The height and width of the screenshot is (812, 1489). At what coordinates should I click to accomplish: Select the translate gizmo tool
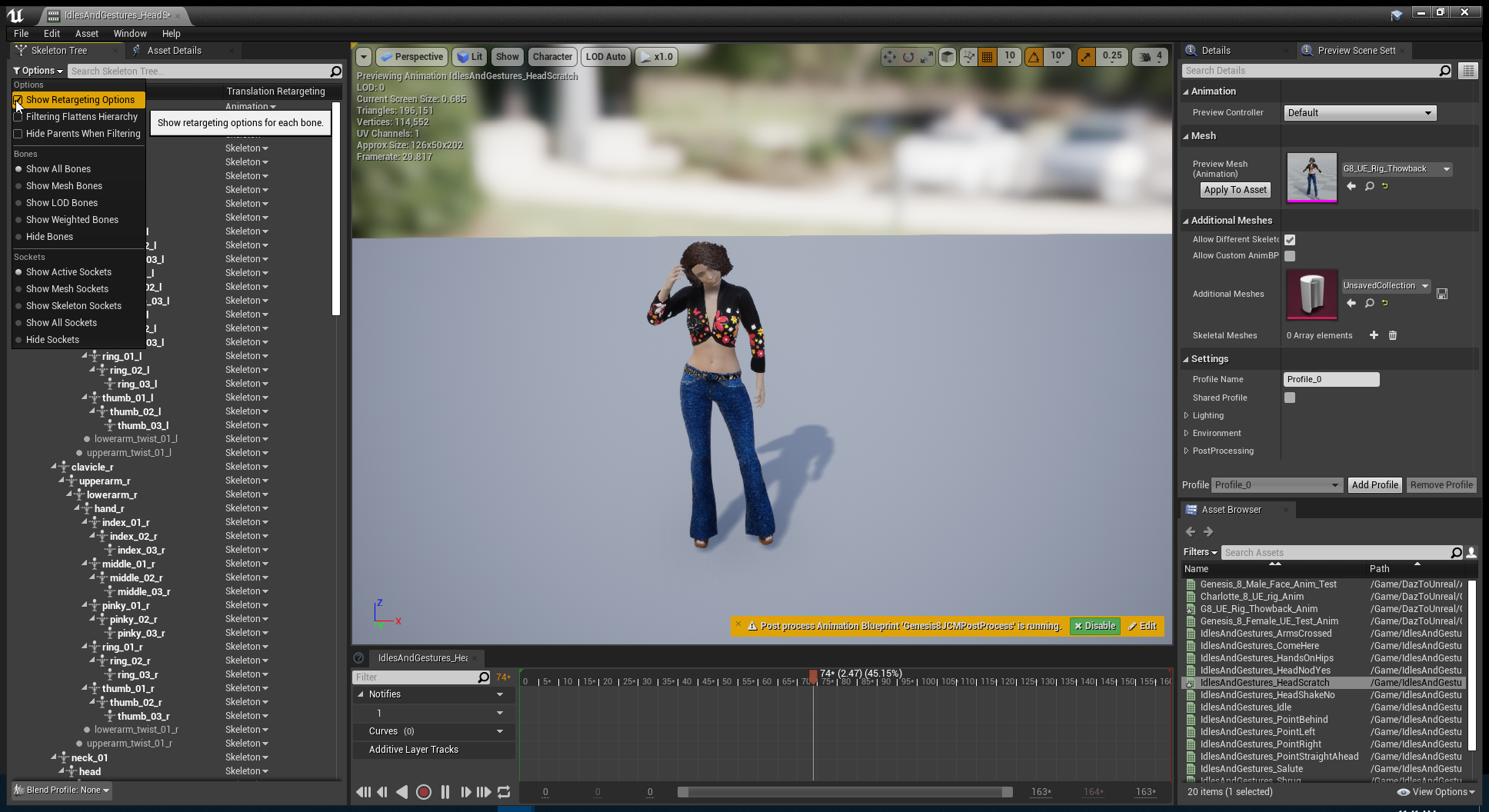click(890, 57)
